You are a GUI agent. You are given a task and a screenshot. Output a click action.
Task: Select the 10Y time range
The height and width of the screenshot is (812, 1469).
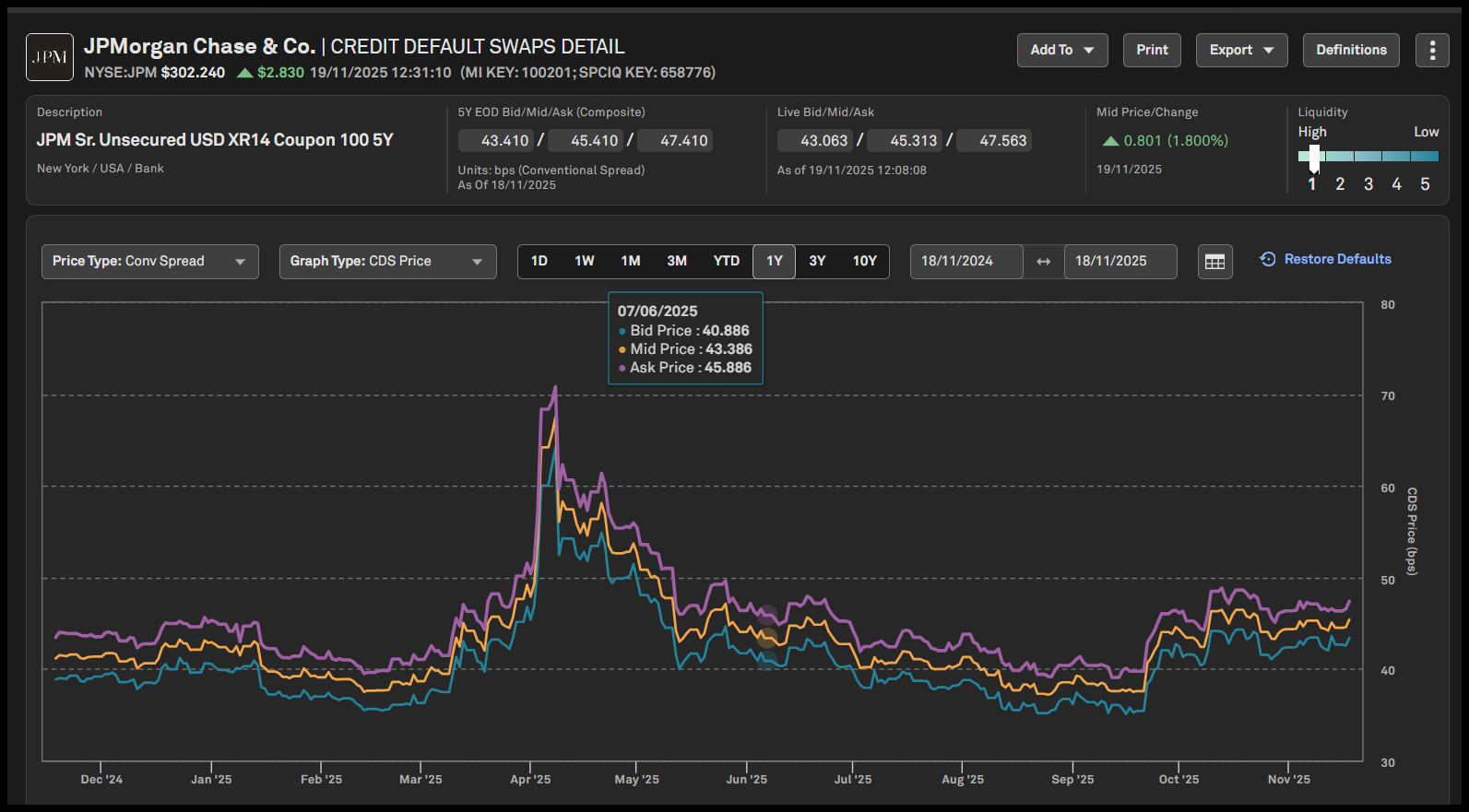pyautogui.click(x=864, y=262)
